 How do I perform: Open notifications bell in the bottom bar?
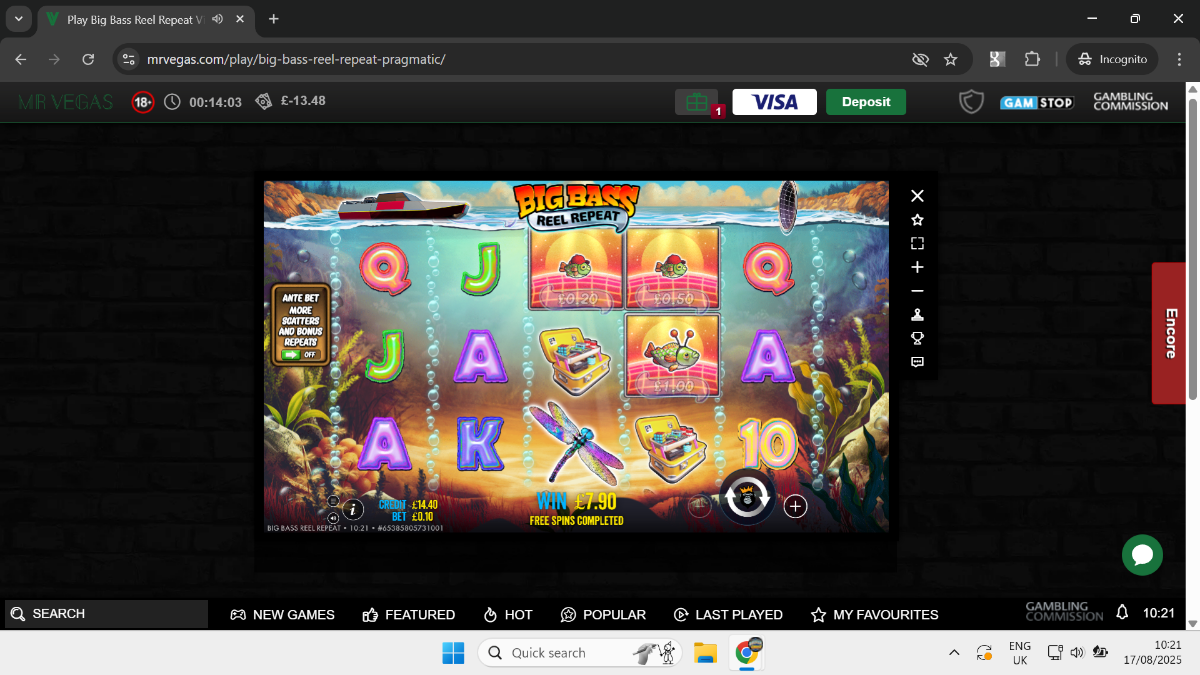point(1122,612)
